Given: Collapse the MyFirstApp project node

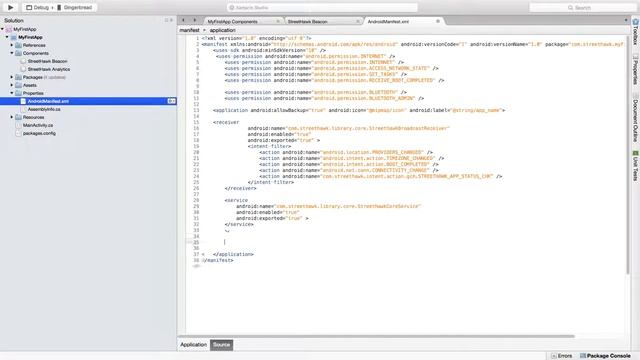Looking at the screenshot, I should tap(7, 37).
